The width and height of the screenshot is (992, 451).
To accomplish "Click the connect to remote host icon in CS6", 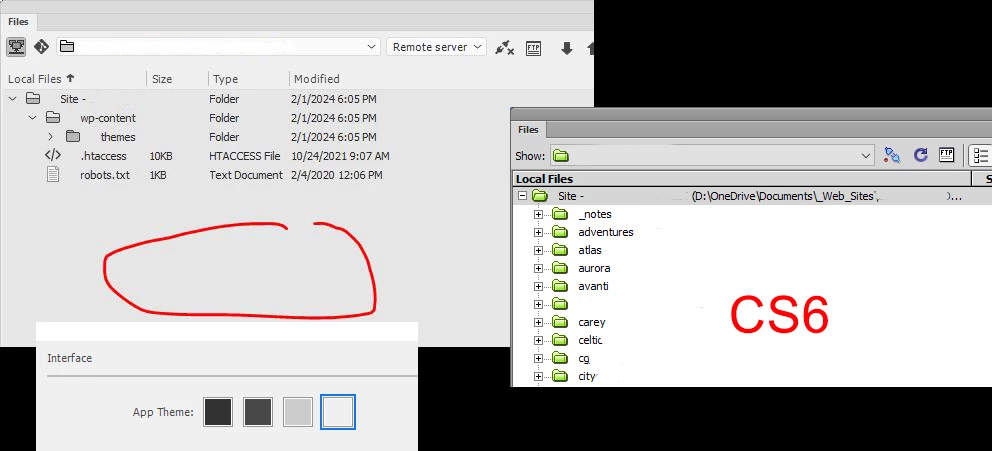I will pyautogui.click(x=892, y=155).
